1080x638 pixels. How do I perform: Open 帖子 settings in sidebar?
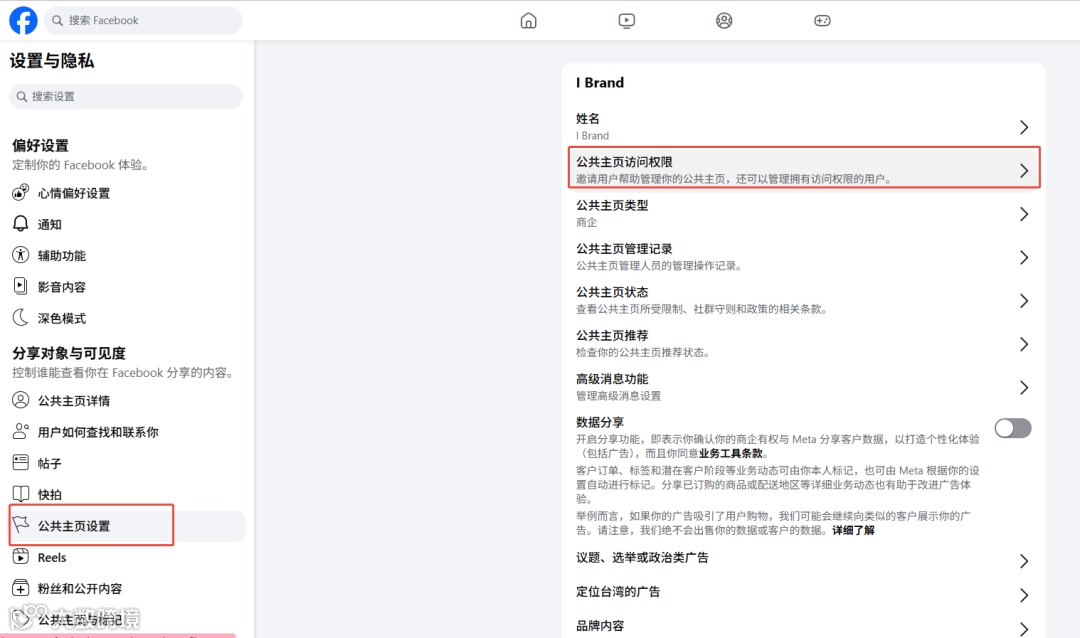tap(127, 463)
